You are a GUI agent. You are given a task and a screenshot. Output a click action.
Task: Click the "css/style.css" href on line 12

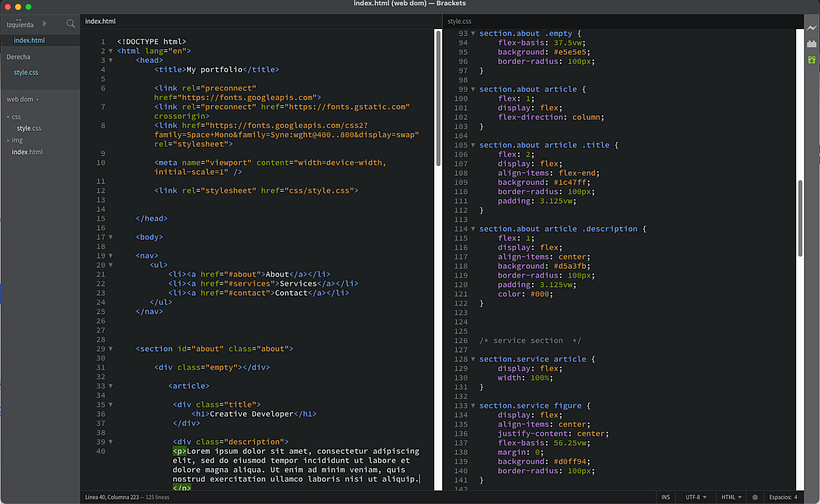[x=319, y=191]
